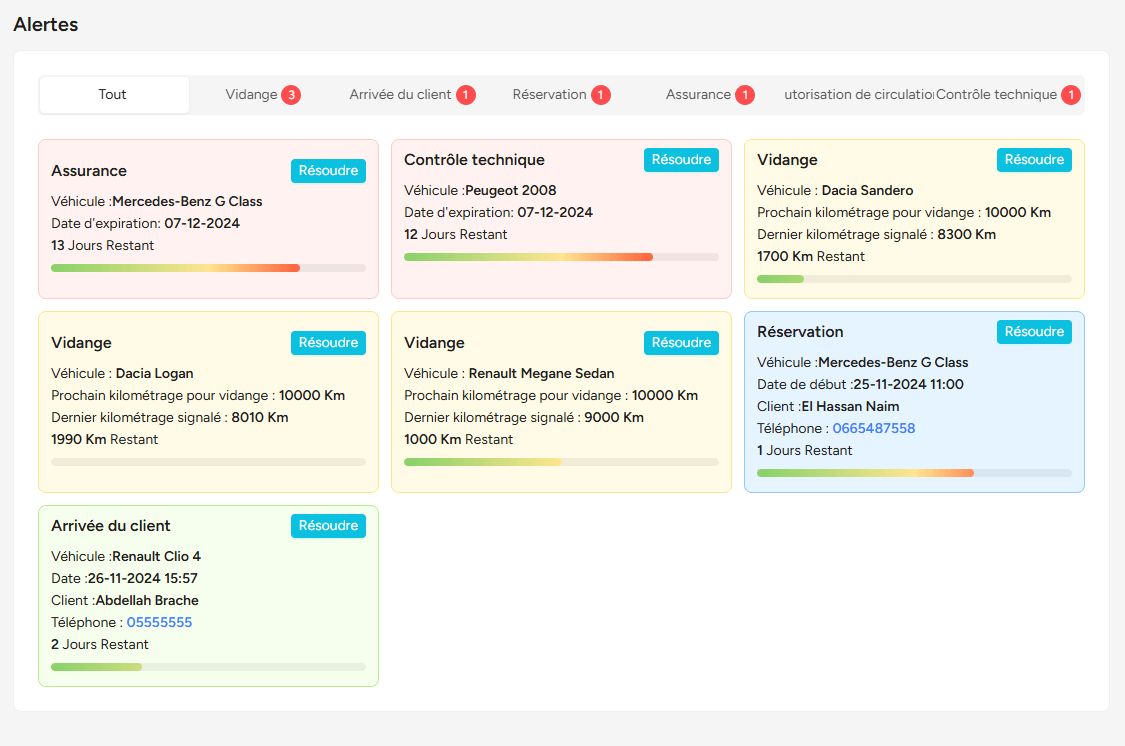Show the Réservation tab alerts
Screen dimensions: 1125x746
560,95
